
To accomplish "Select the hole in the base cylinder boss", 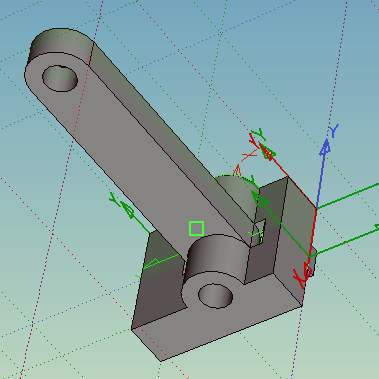I will click(215, 296).
